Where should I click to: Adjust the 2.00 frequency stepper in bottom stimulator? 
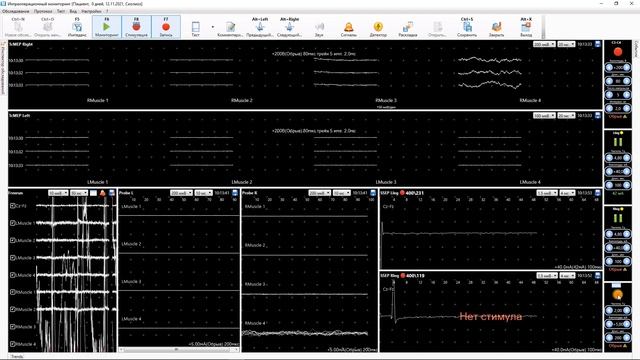pyautogui.click(x=618, y=310)
